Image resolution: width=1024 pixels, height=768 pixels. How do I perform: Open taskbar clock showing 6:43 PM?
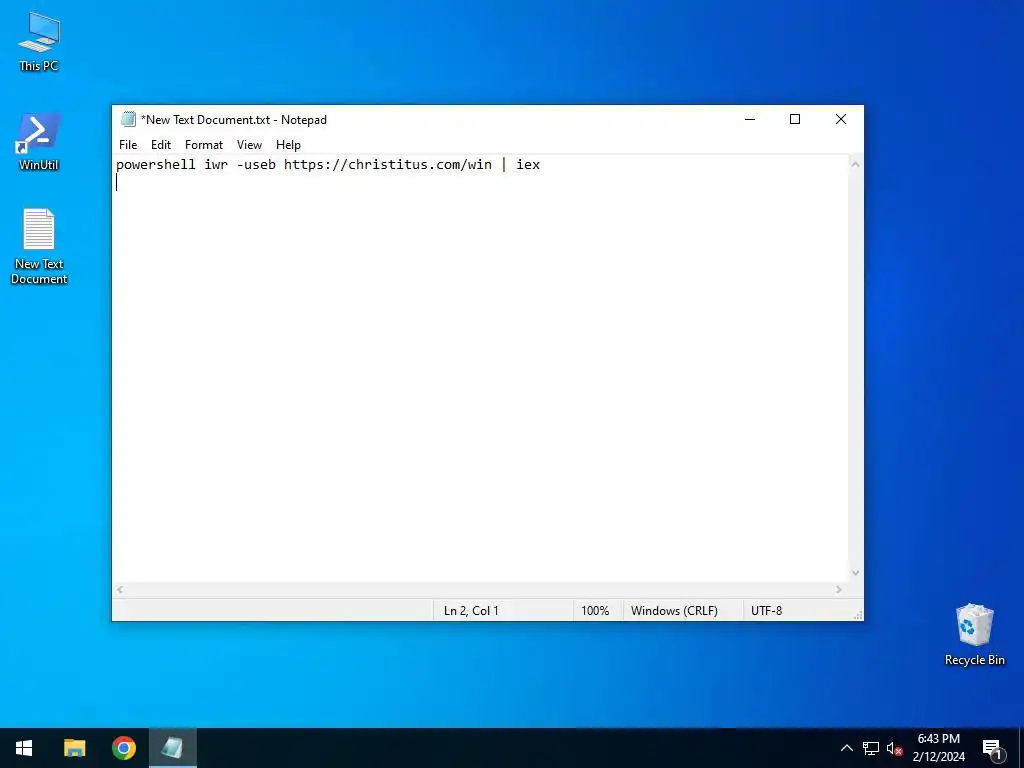[938, 748]
